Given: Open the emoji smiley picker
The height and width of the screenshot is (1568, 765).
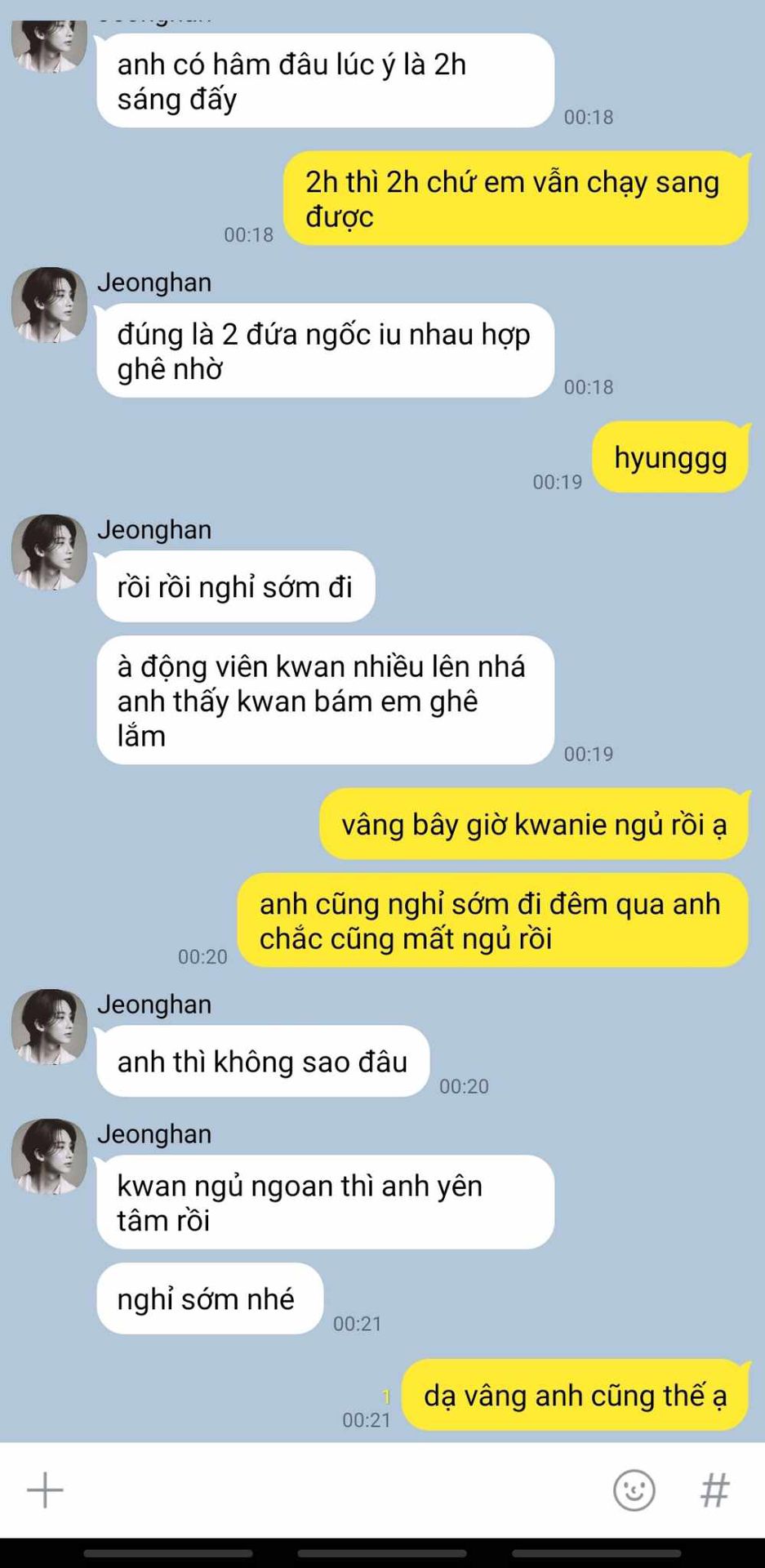Looking at the screenshot, I should pyautogui.click(x=634, y=1490).
